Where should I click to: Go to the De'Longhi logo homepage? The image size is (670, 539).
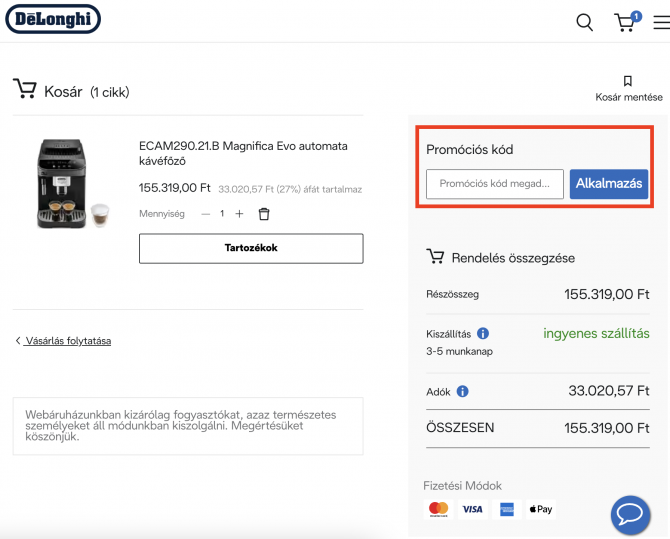(53, 19)
